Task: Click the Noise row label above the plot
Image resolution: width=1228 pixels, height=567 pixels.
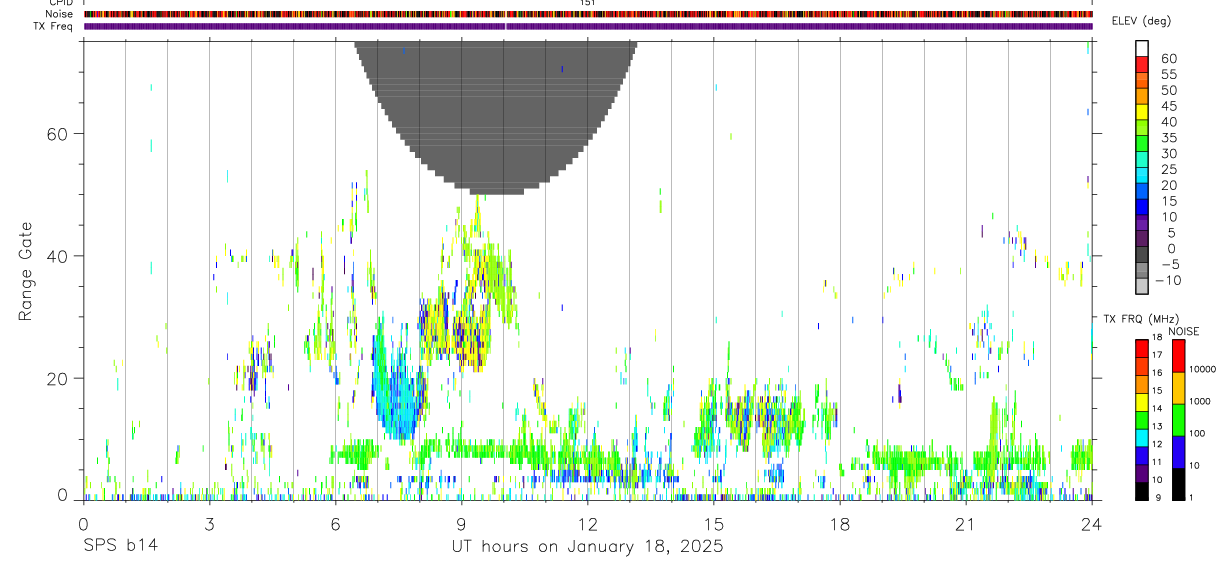Action: pos(60,14)
